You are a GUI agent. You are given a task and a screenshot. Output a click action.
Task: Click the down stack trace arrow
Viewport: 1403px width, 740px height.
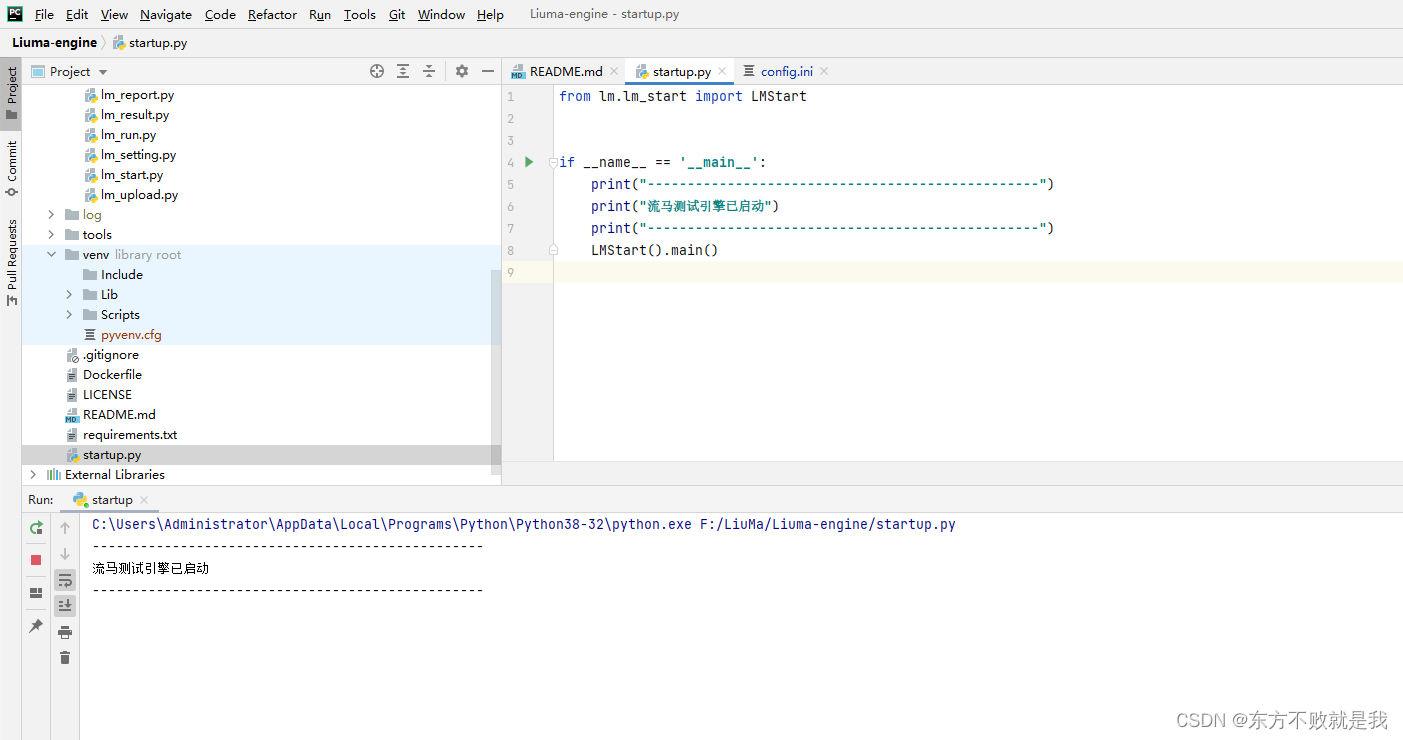click(65, 553)
